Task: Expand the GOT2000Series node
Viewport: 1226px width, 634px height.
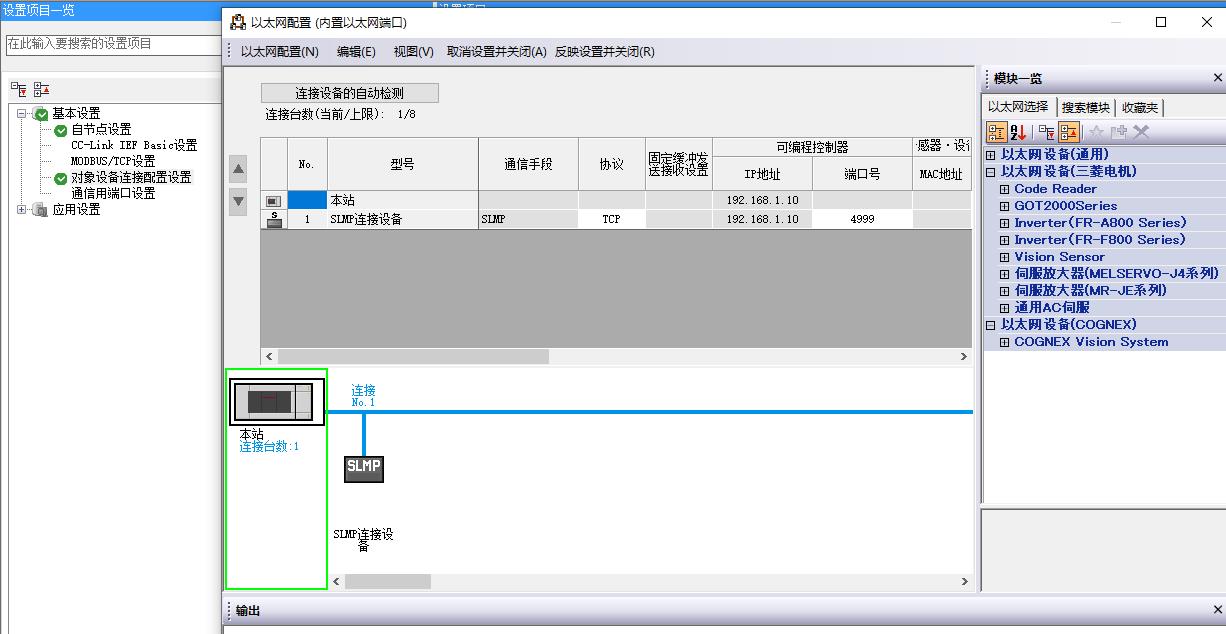Action: point(1005,206)
